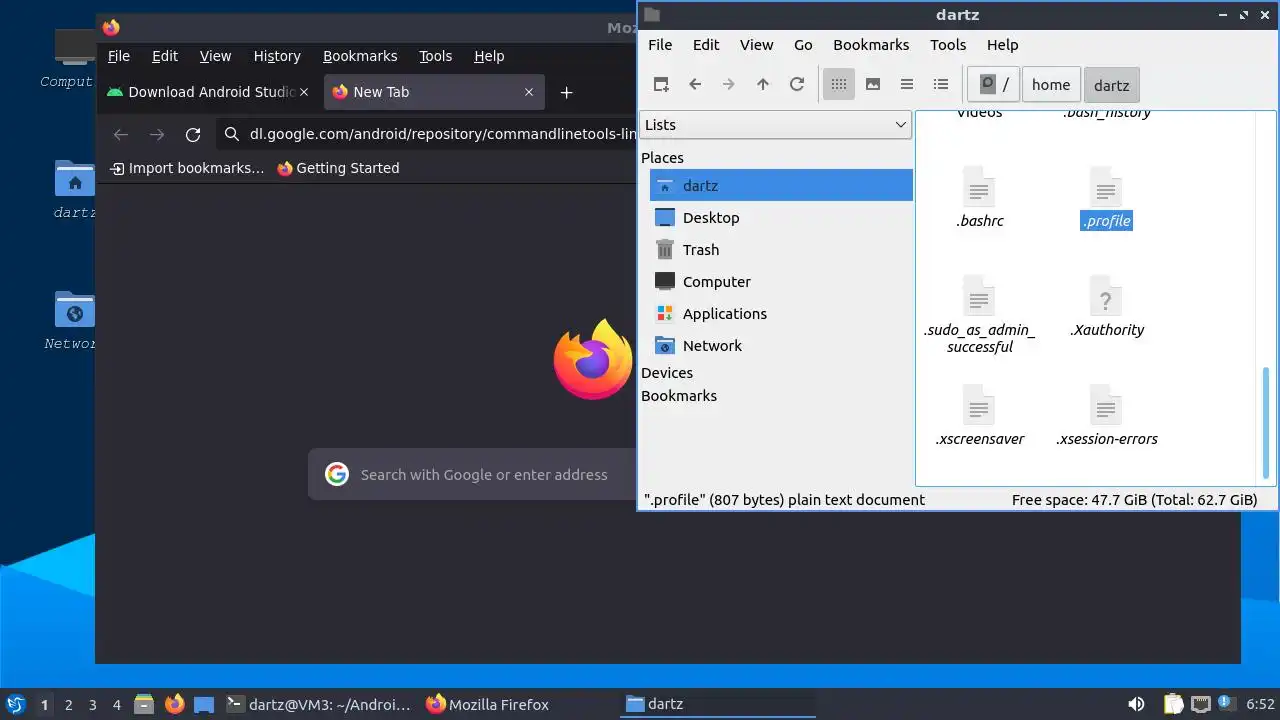This screenshot has width=1280, height=720.
Task: Open Firefox View menu
Action: 215,56
